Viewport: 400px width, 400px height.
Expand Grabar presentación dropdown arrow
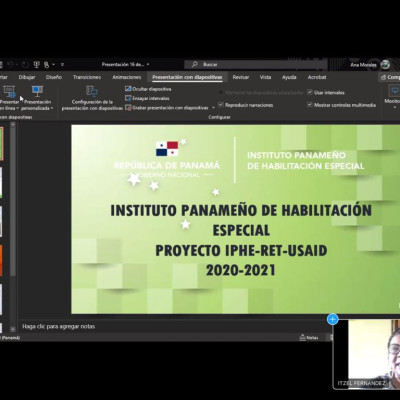coord(213,108)
